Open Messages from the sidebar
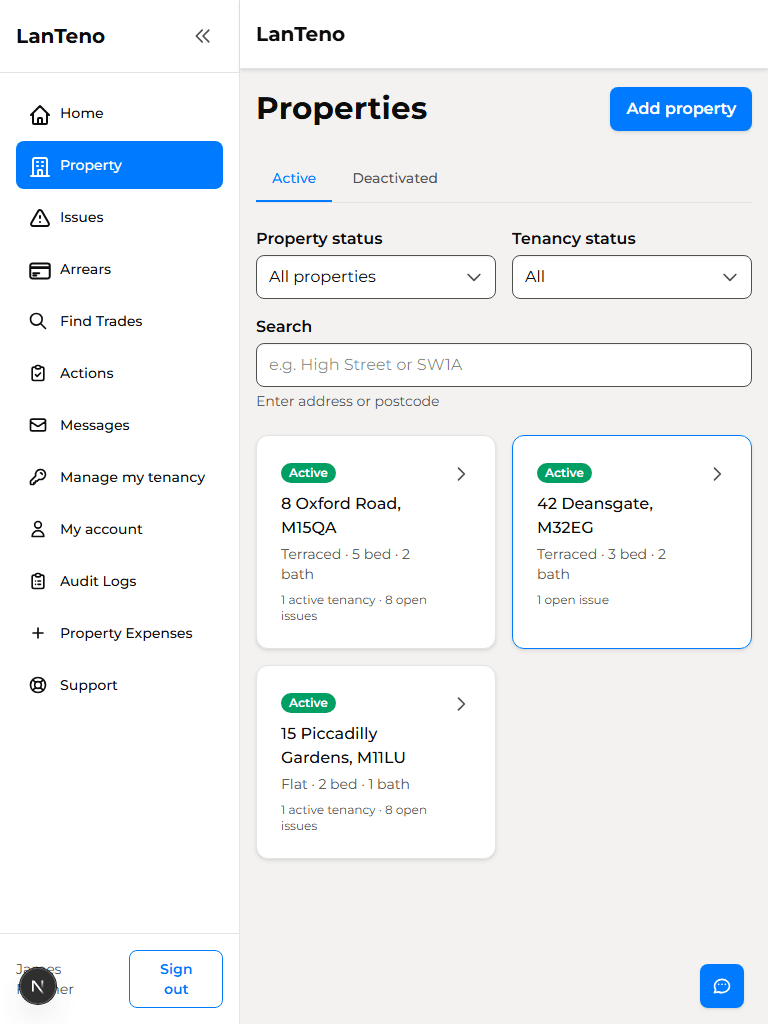This screenshot has height=1024, width=768. [x=120, y=425]
